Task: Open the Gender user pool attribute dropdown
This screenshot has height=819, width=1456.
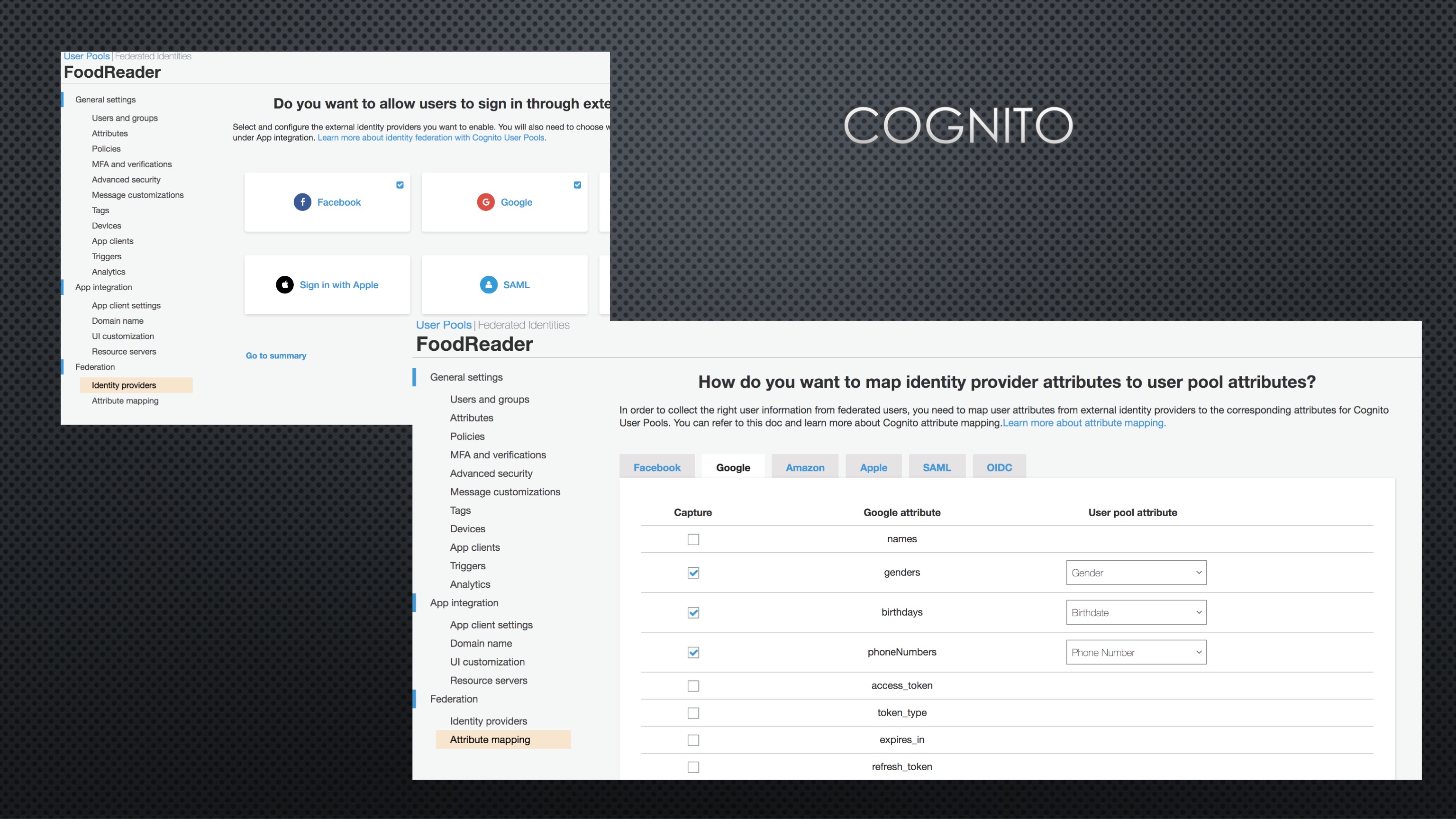Action: pyautogui.click(x=1136, y=573)
